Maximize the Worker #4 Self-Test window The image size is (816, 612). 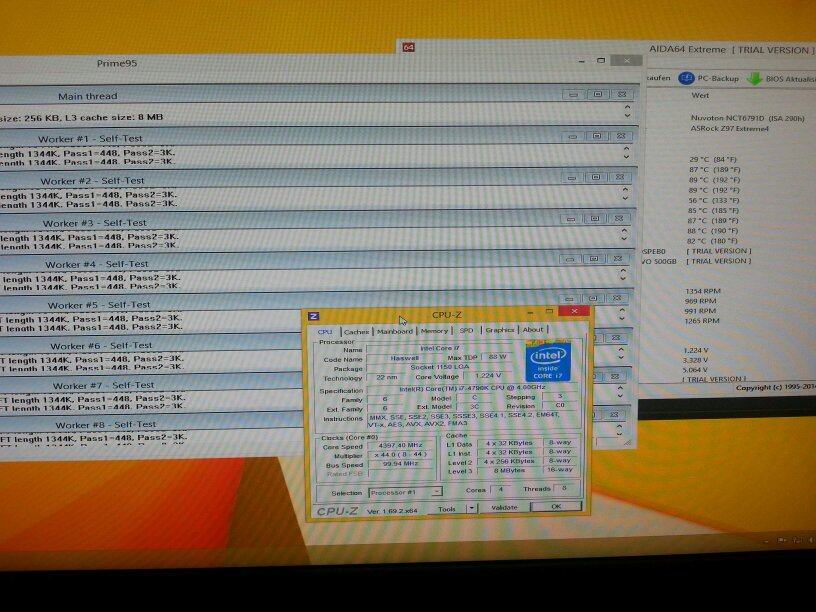click(593, 258)
